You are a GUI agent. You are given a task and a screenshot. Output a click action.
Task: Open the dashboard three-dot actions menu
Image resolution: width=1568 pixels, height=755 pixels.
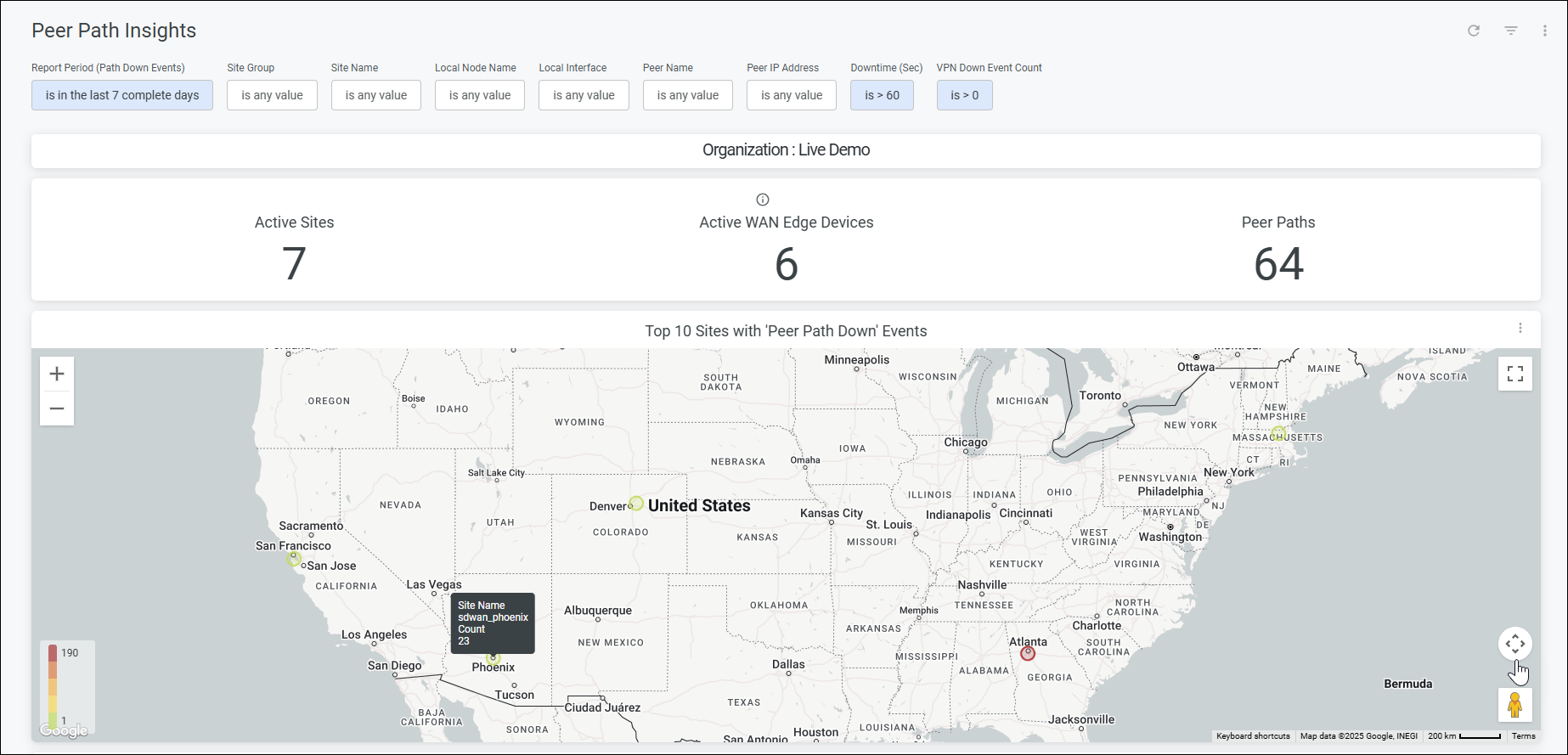point(1544,31)
